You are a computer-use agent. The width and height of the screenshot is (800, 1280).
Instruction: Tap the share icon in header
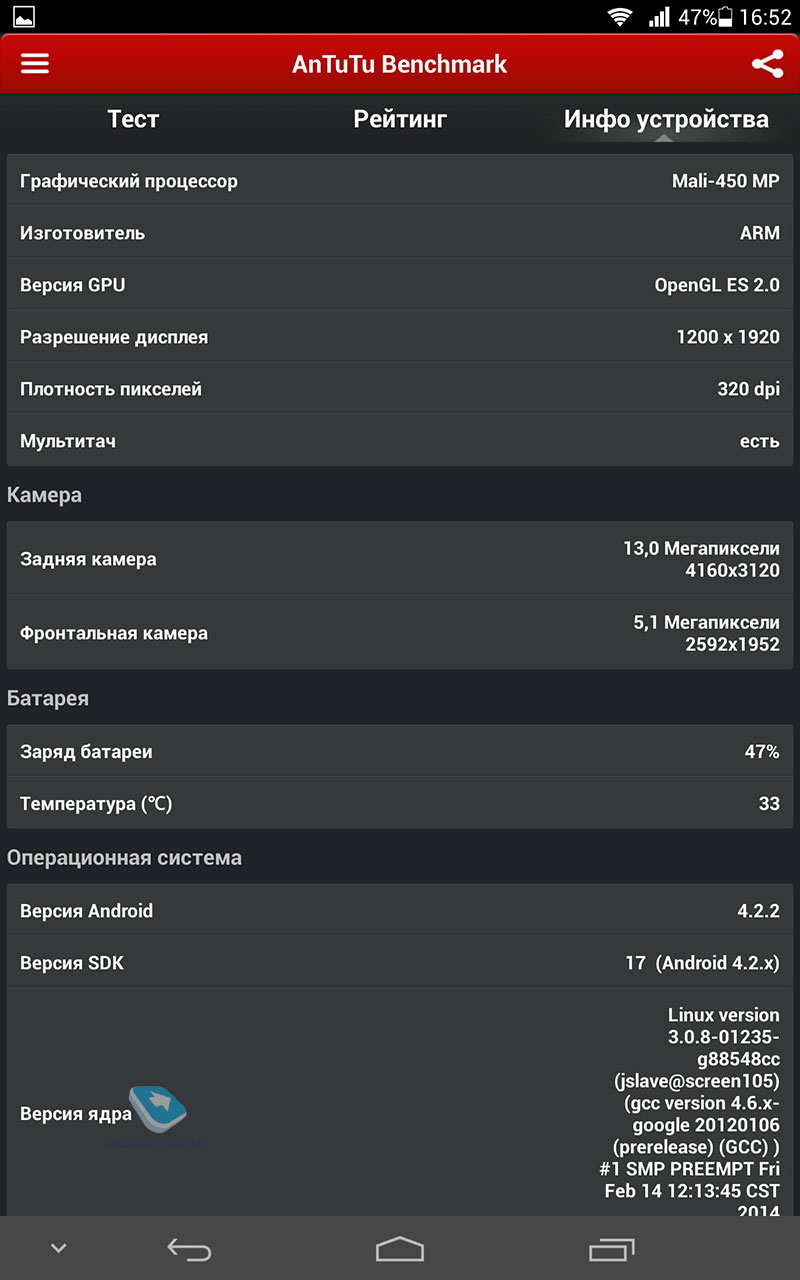pos(767,64)
